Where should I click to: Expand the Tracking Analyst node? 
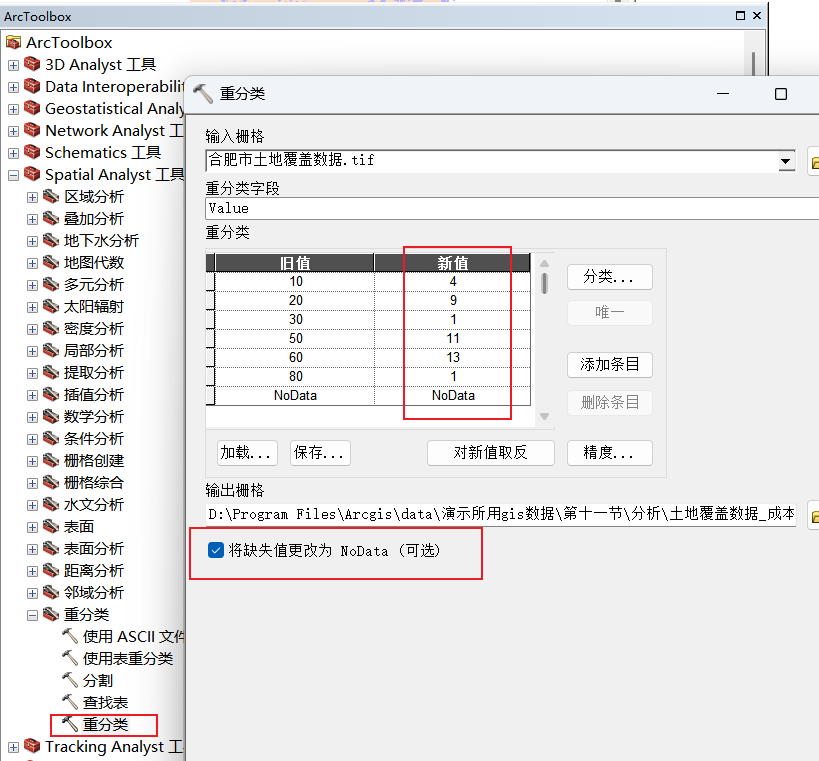pyautogui.click(x=13, y=747)
